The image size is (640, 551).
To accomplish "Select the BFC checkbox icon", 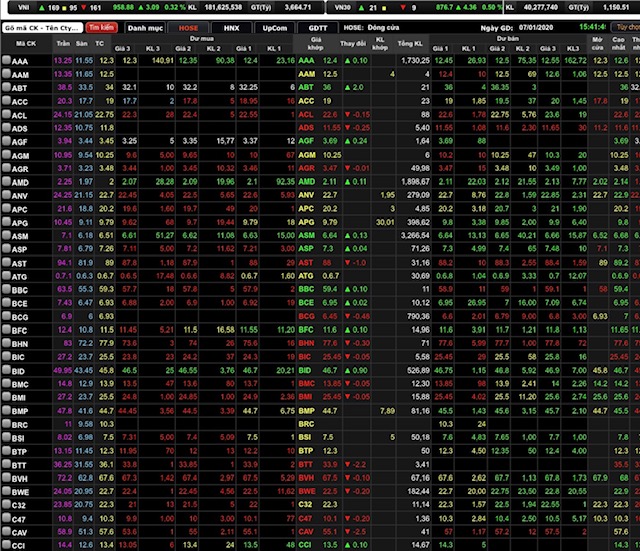I will coord(6,330).
